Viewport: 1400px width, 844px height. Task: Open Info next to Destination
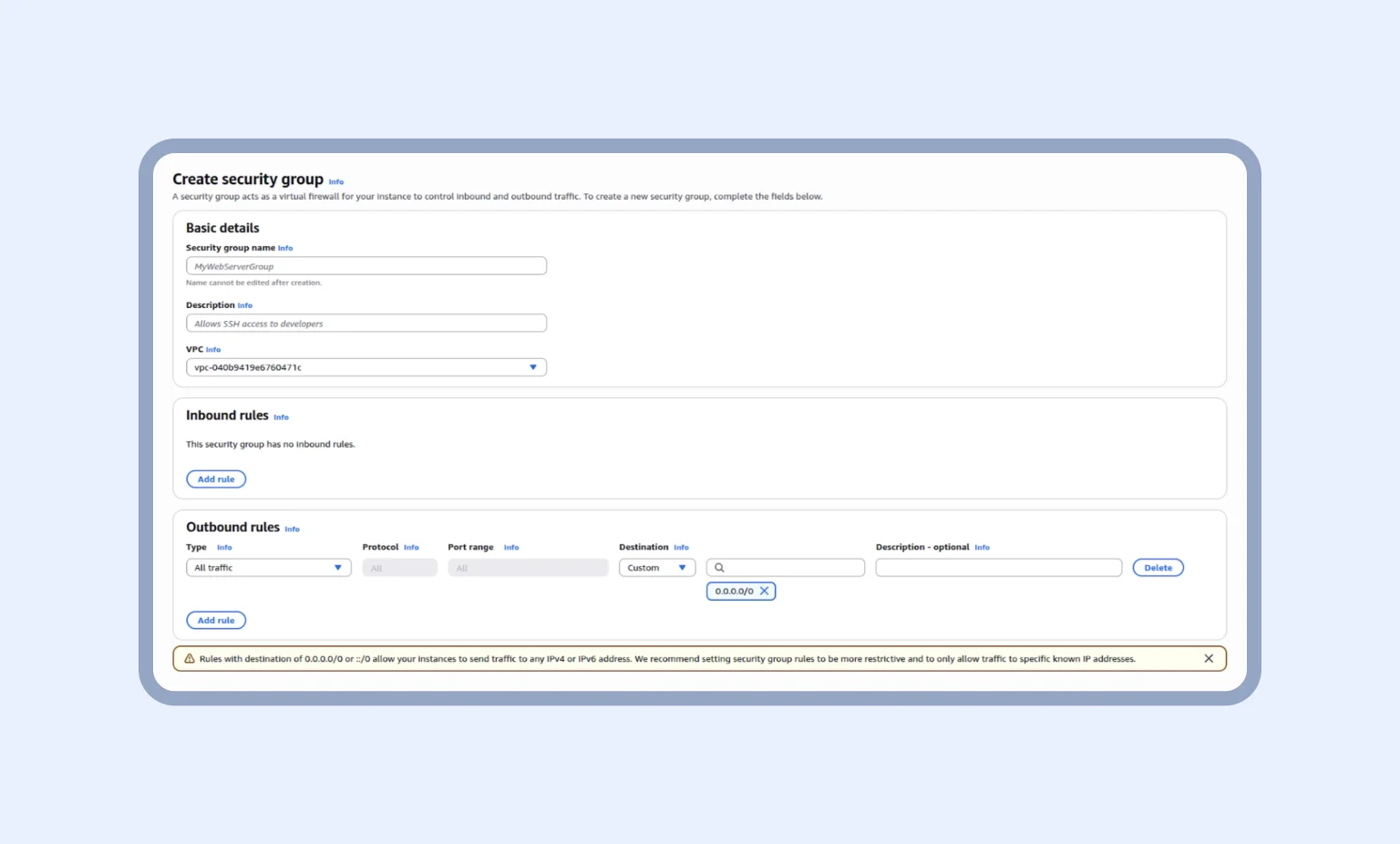681,547
